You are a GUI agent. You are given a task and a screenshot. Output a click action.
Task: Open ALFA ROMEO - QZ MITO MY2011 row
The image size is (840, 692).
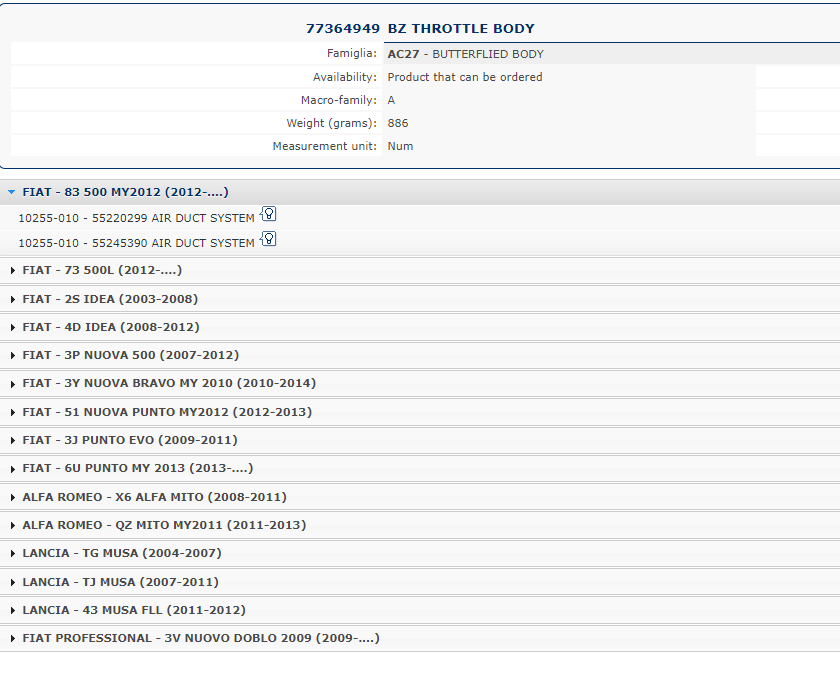pos(164,525)
